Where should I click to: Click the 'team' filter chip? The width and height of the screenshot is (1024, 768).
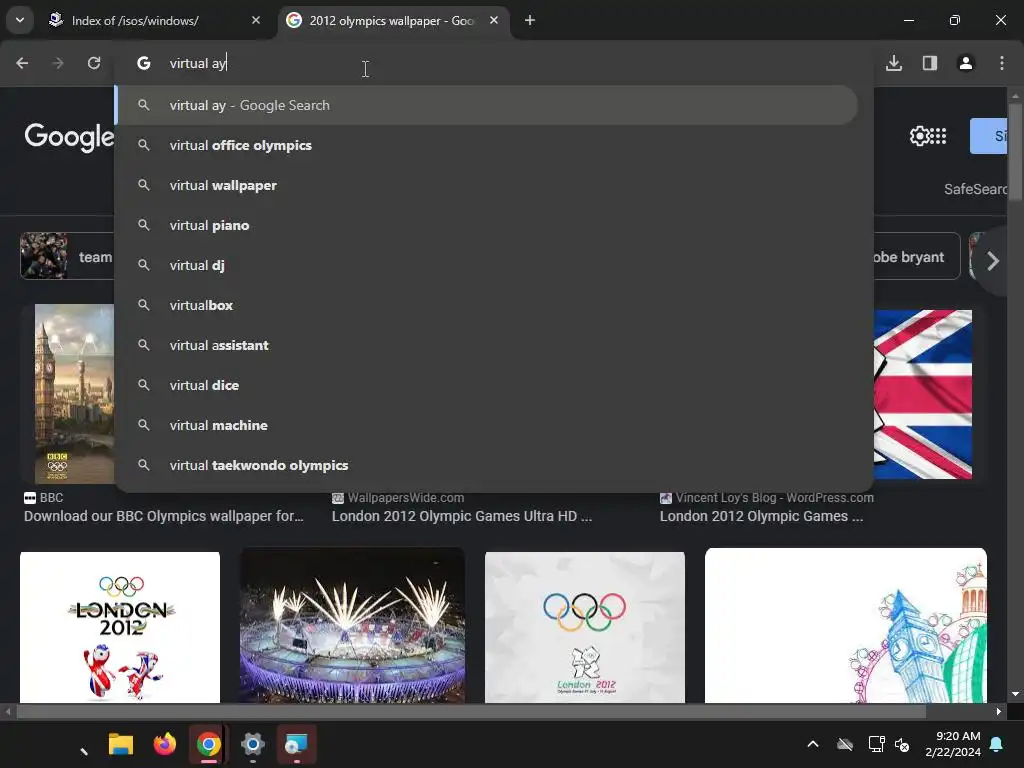[x=67, y=257]
